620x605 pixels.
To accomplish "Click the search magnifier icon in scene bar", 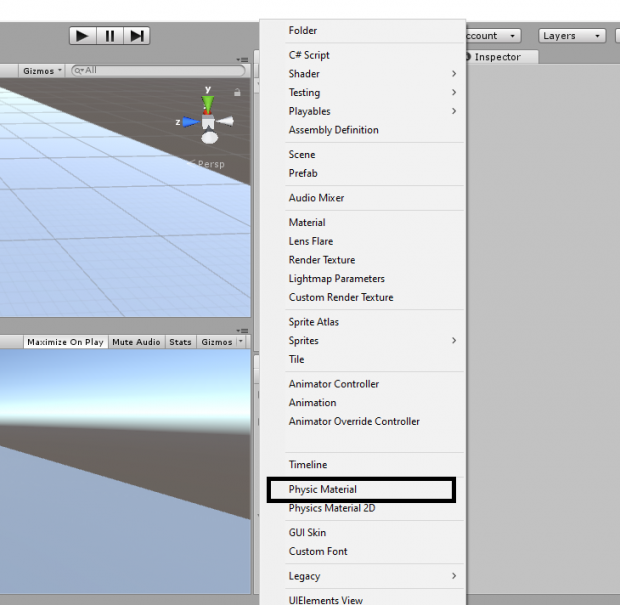I will (77, 71).
